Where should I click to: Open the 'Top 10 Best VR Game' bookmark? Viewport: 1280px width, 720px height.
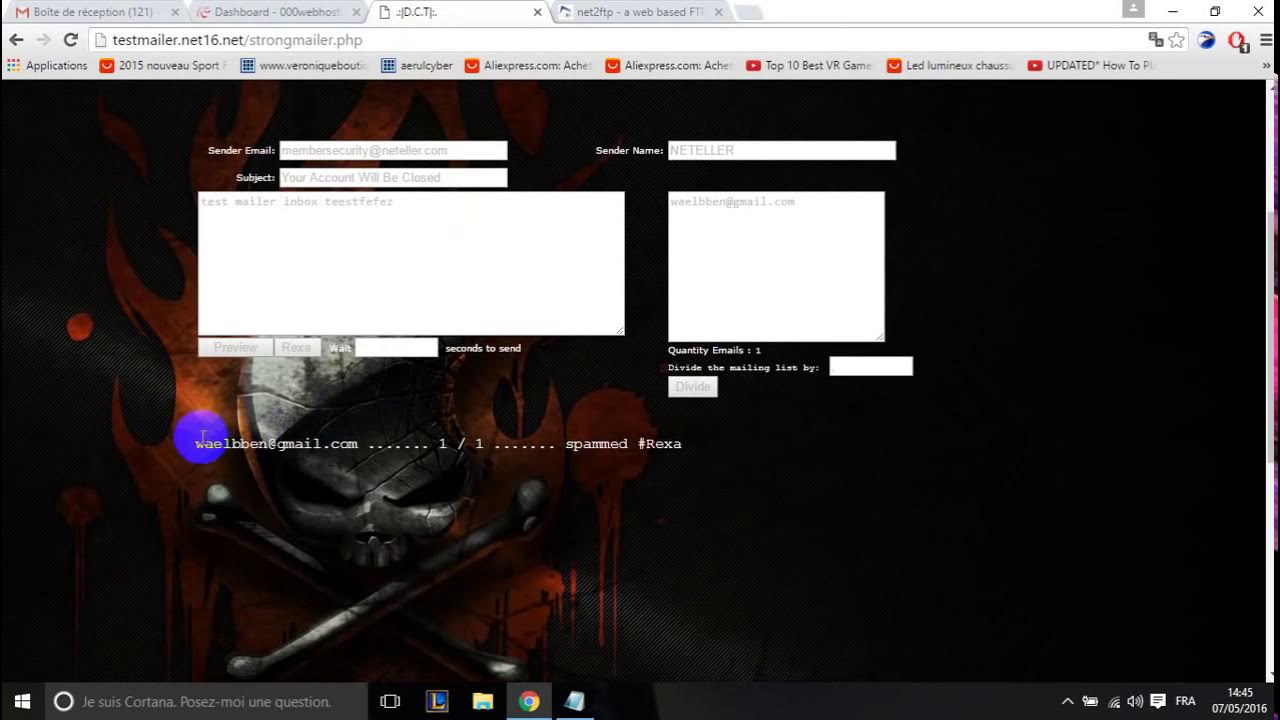[x=810, y=66]
